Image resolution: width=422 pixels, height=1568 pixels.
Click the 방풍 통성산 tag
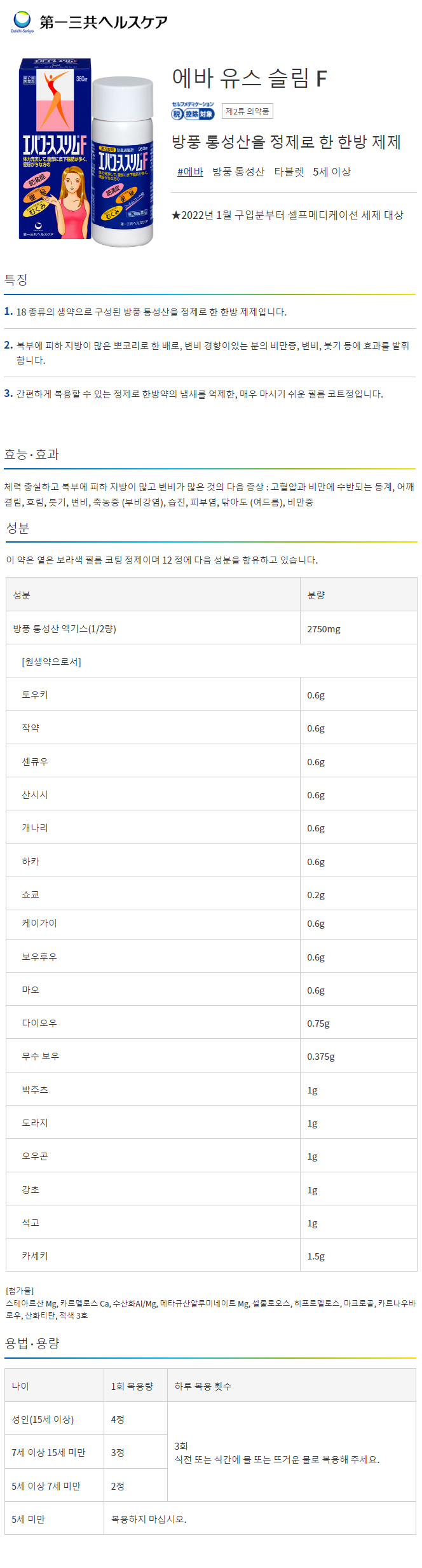coord(238,172)
